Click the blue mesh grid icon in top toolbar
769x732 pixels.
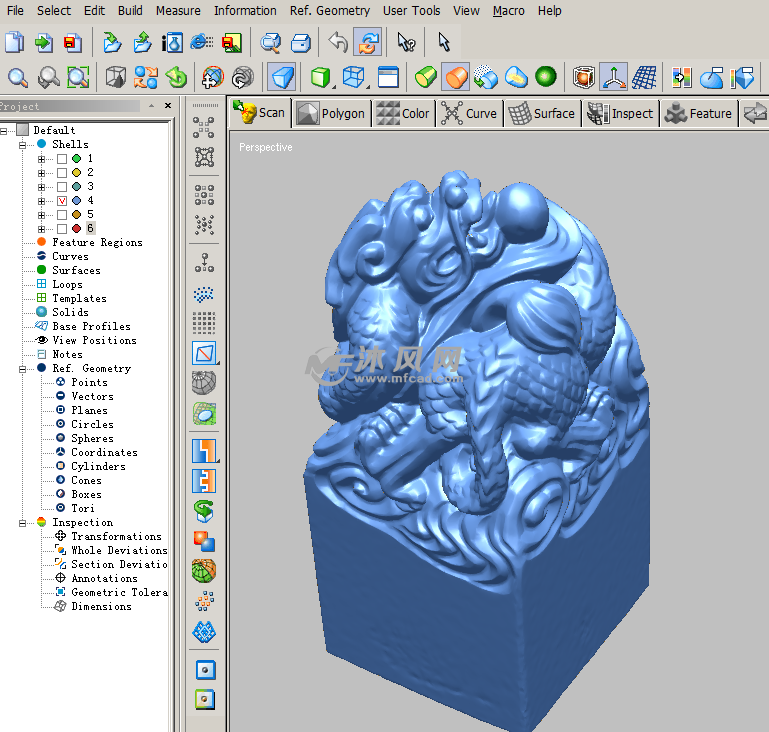(646, 77)
